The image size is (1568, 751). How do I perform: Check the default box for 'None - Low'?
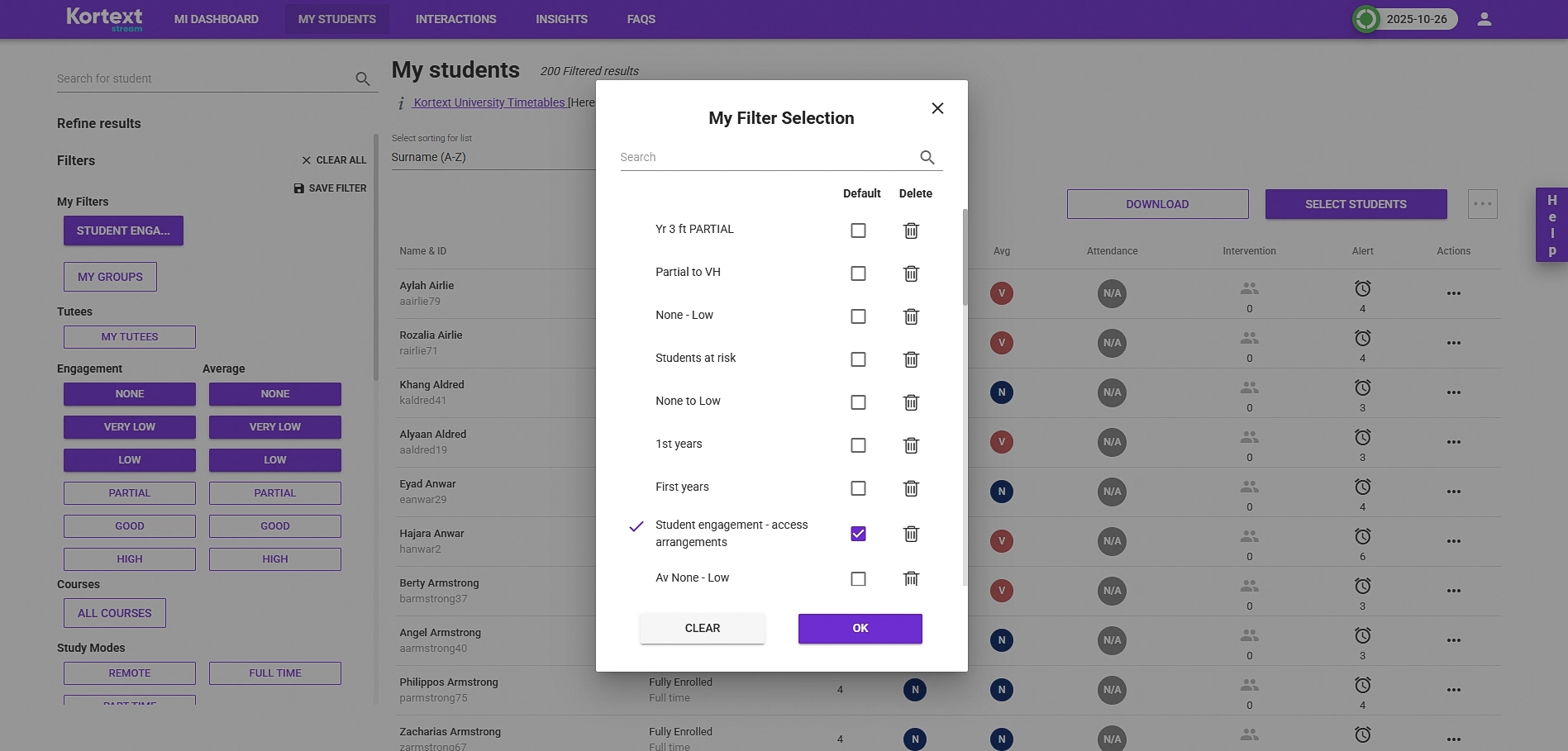coord(857,316)
